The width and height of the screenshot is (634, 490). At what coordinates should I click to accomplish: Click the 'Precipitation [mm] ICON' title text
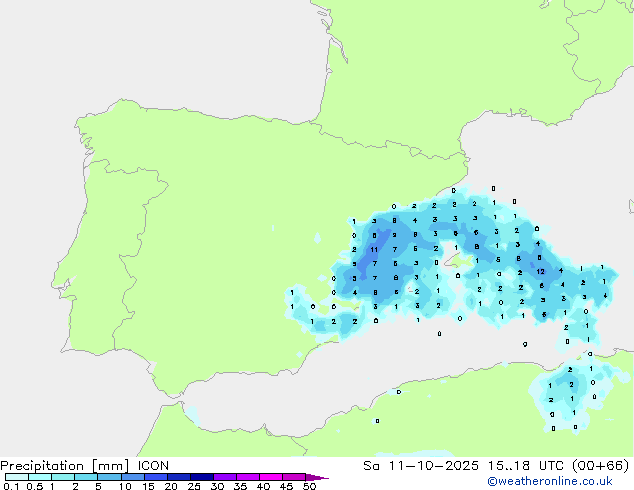click(85, 466)
